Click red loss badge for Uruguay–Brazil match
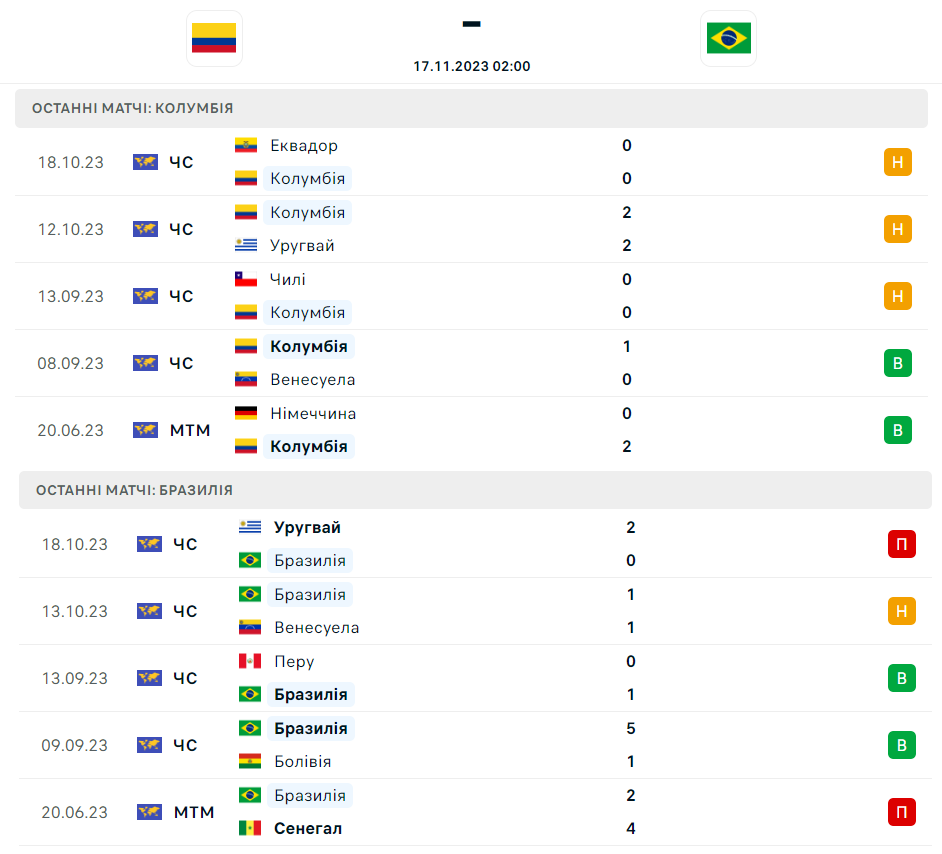Viewport: 942px width, 854px height. (902, 544)
